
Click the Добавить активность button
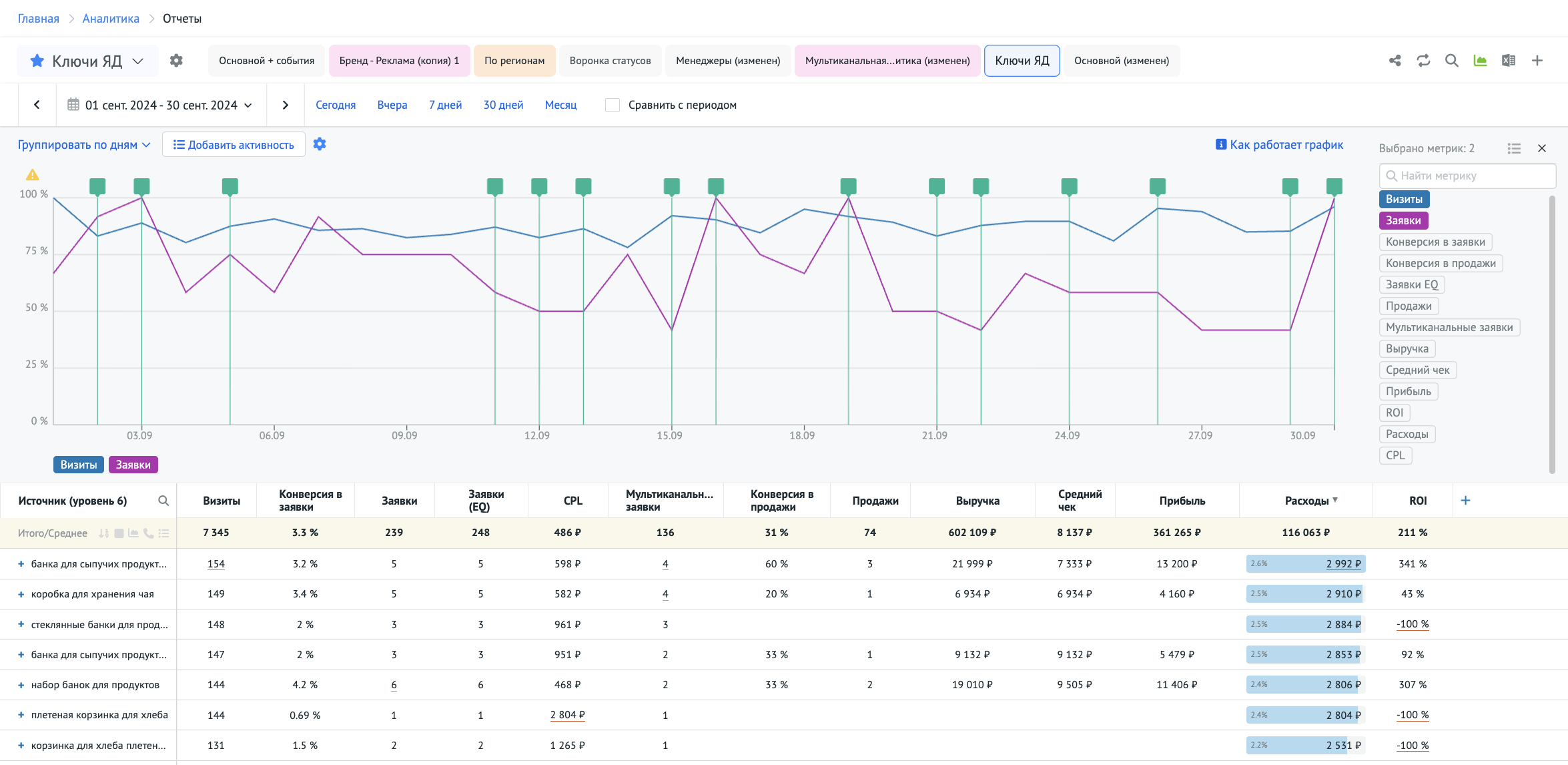click(234, 145)
